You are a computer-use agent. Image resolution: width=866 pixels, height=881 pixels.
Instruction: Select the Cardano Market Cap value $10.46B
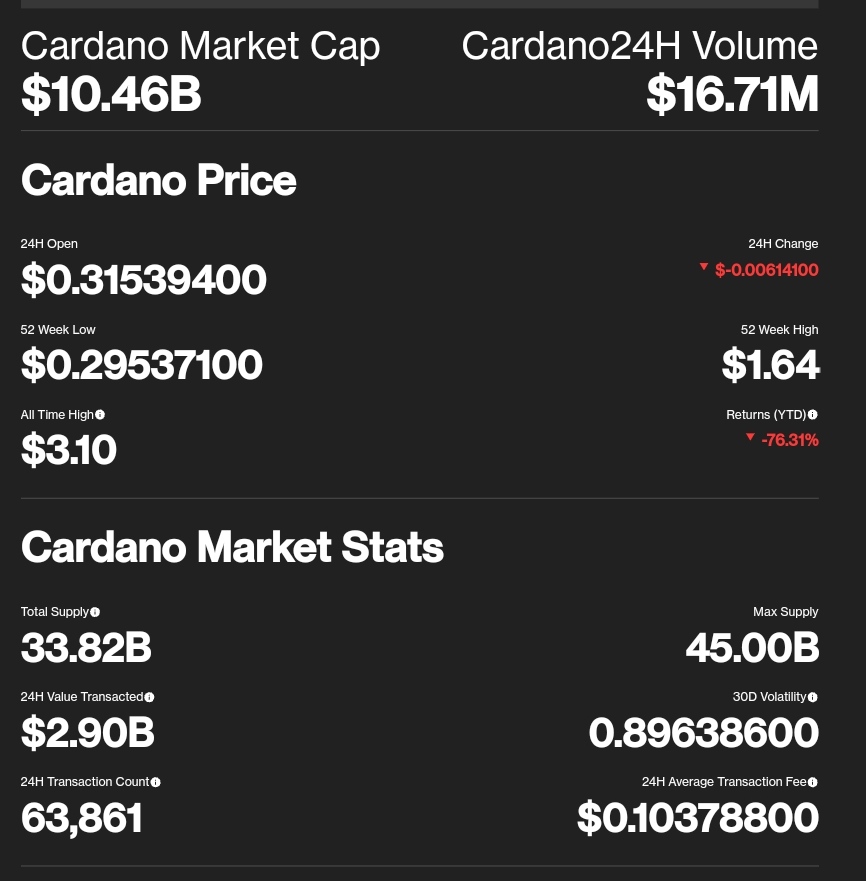(111, 94)
